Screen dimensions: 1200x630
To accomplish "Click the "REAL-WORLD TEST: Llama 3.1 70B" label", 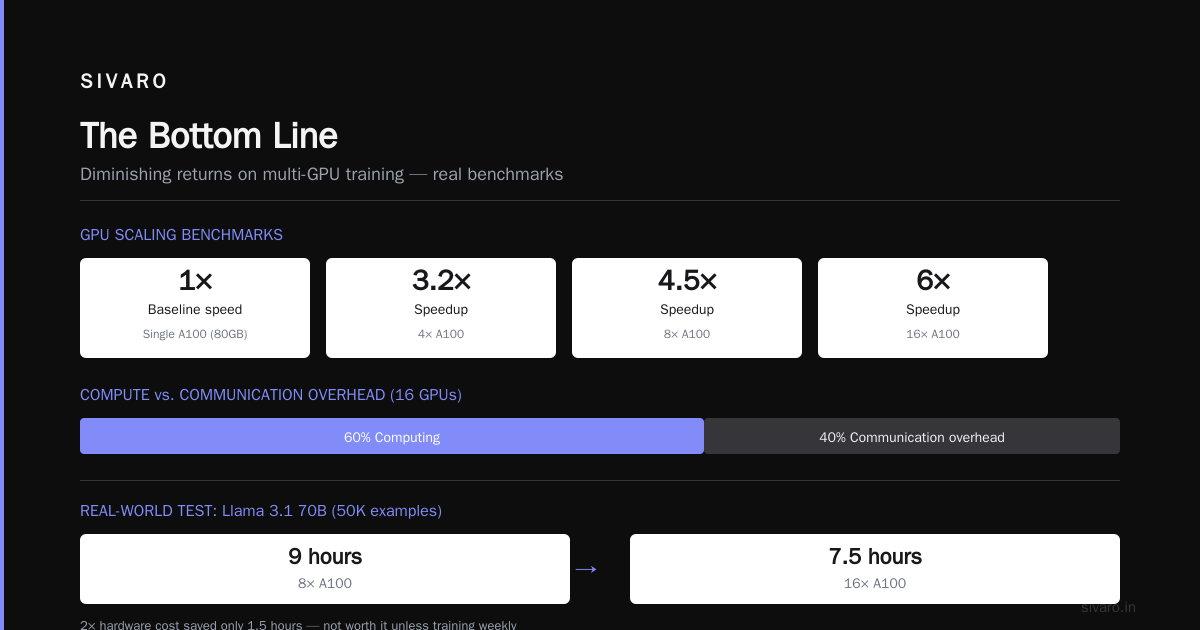I will (x=261, y=511).
